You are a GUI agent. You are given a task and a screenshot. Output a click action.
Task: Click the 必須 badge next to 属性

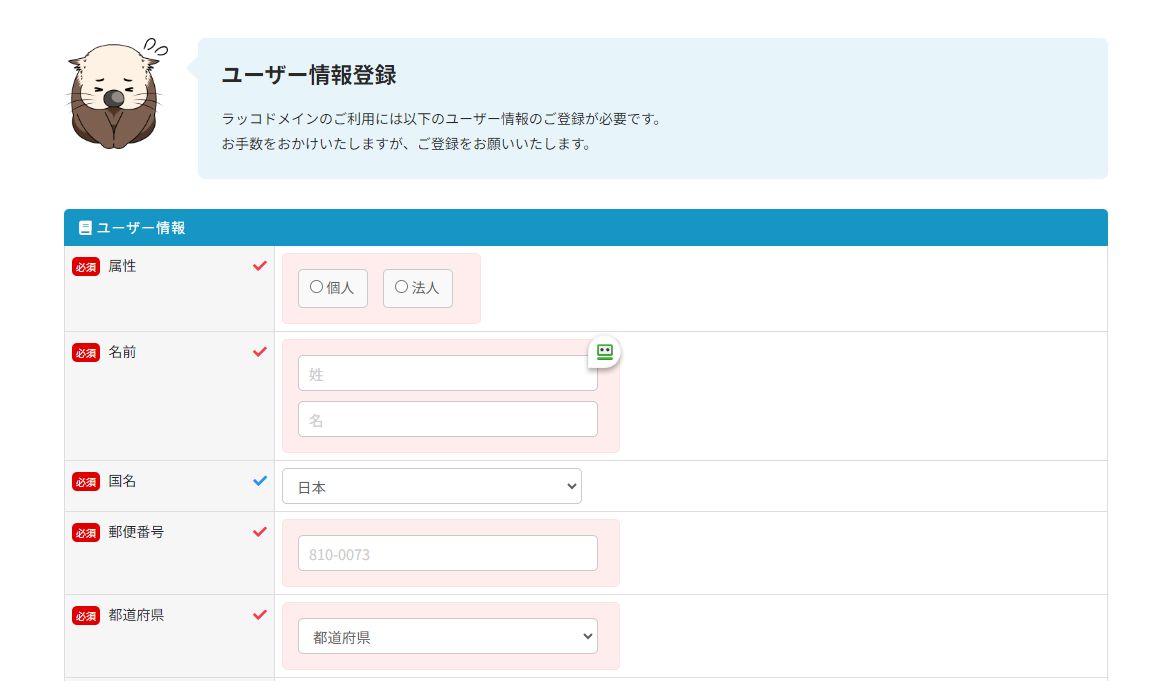pos(86,267)
